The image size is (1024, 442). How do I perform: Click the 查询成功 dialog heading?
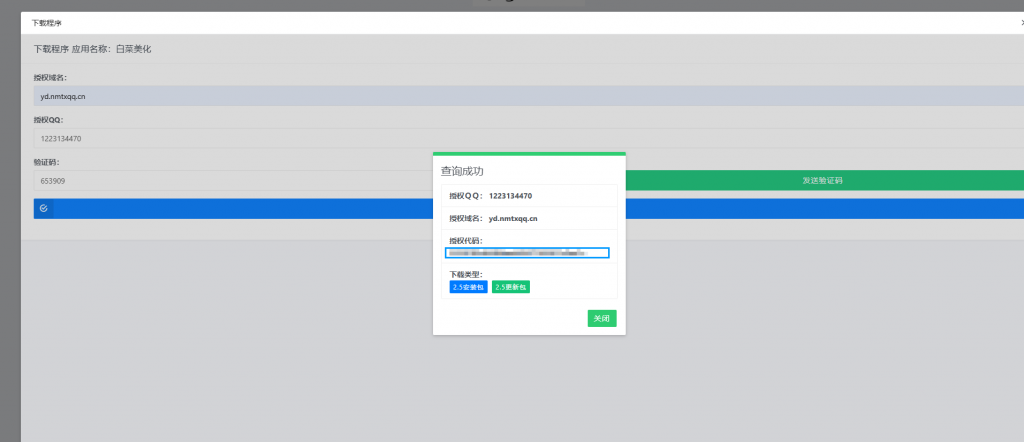pos(462,171)
